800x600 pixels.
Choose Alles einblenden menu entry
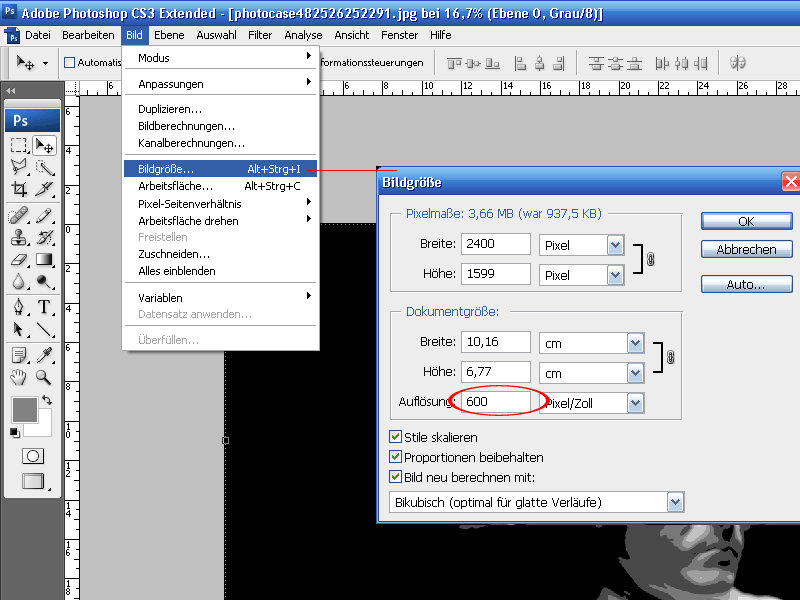tap(220, 271)
